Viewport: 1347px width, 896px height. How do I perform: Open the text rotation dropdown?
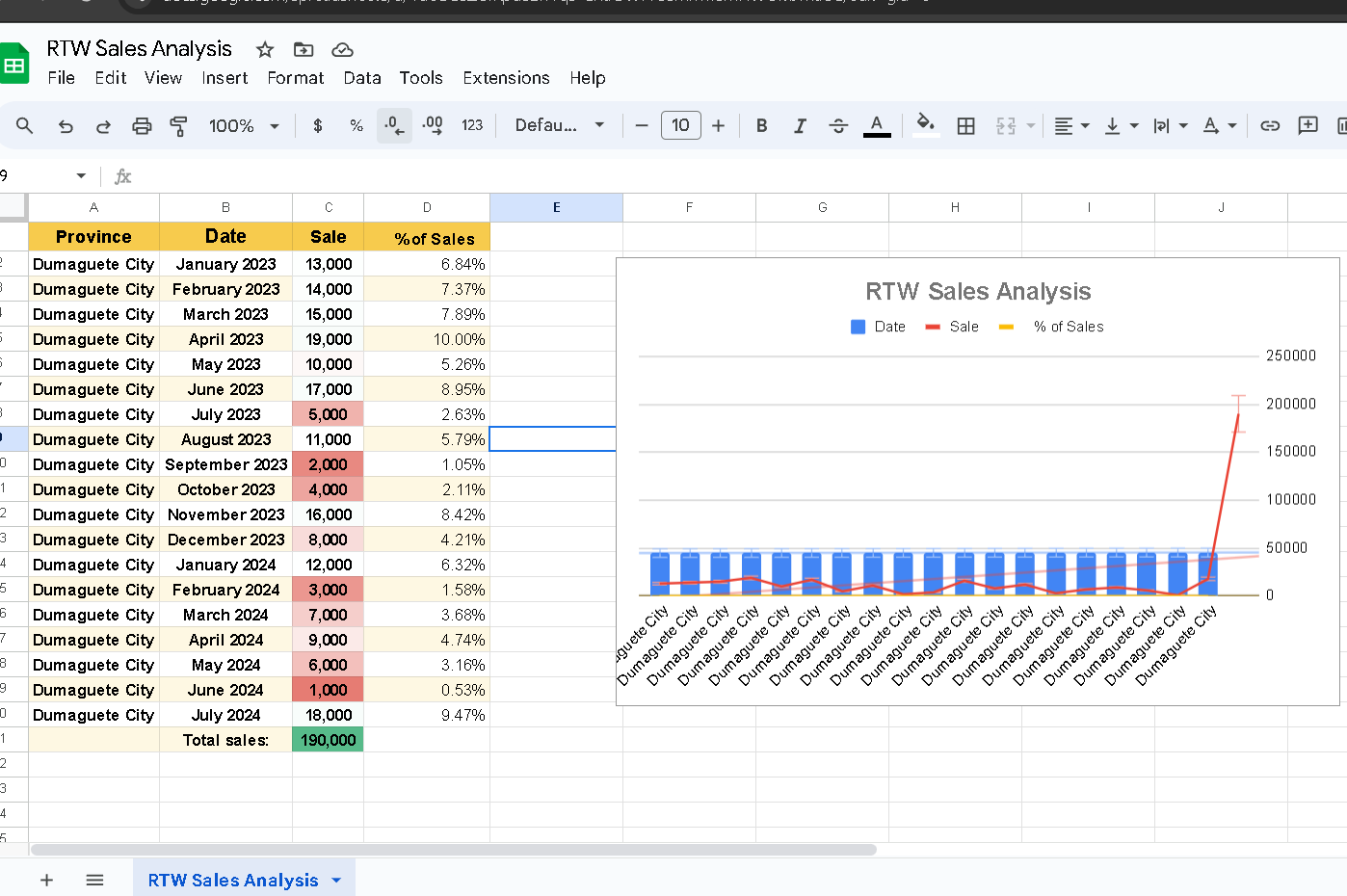[x=1219, y=125]
